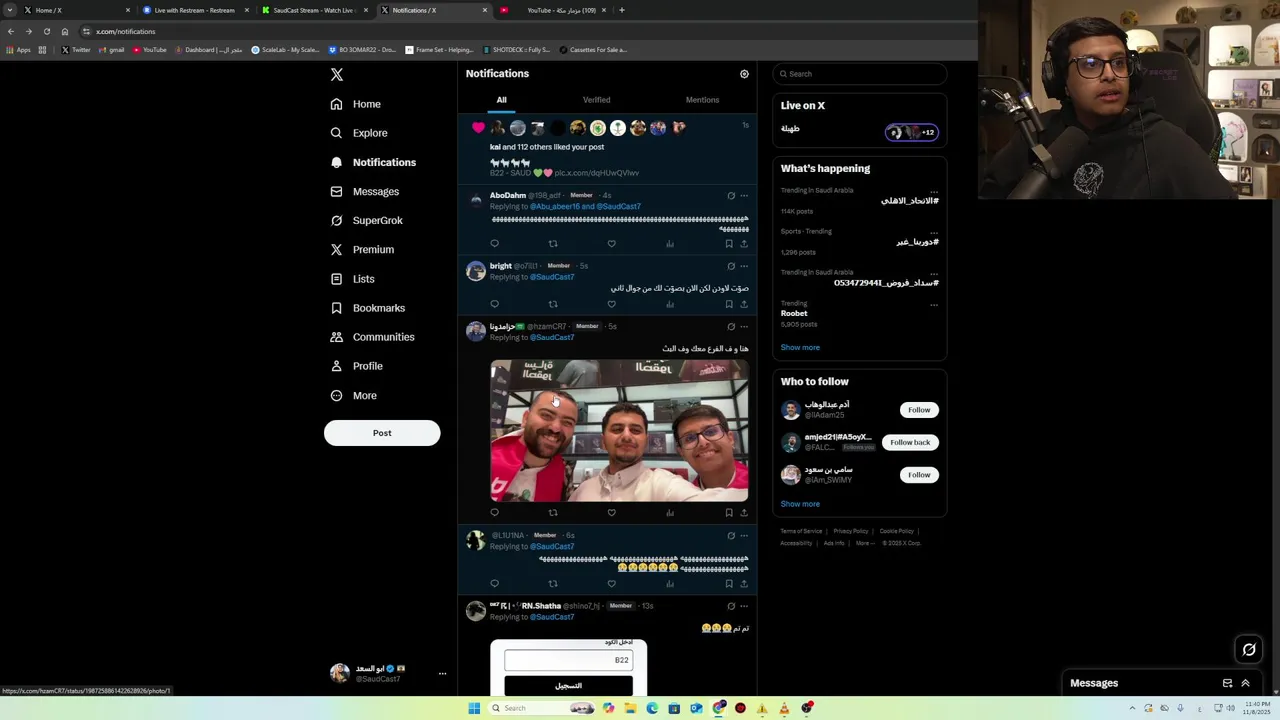
Task: Open more options on @L1U1NA's post
Action: click(x=744, y=535)
